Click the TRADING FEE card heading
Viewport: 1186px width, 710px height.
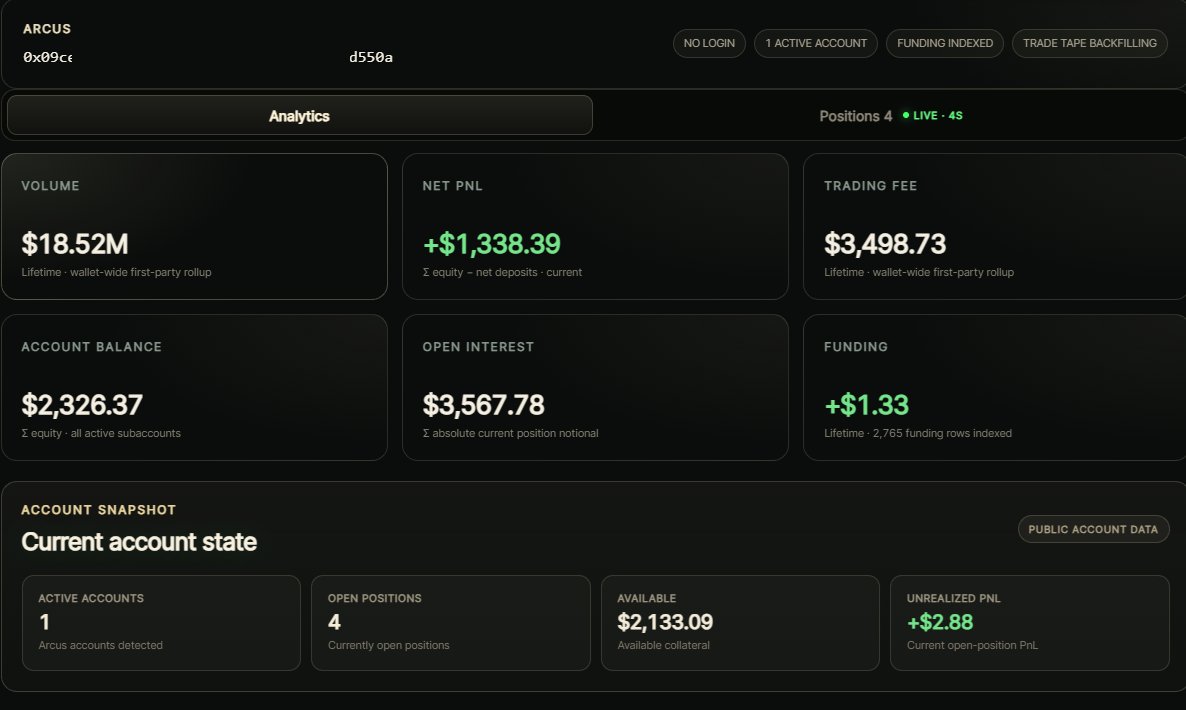click(871, 186)
